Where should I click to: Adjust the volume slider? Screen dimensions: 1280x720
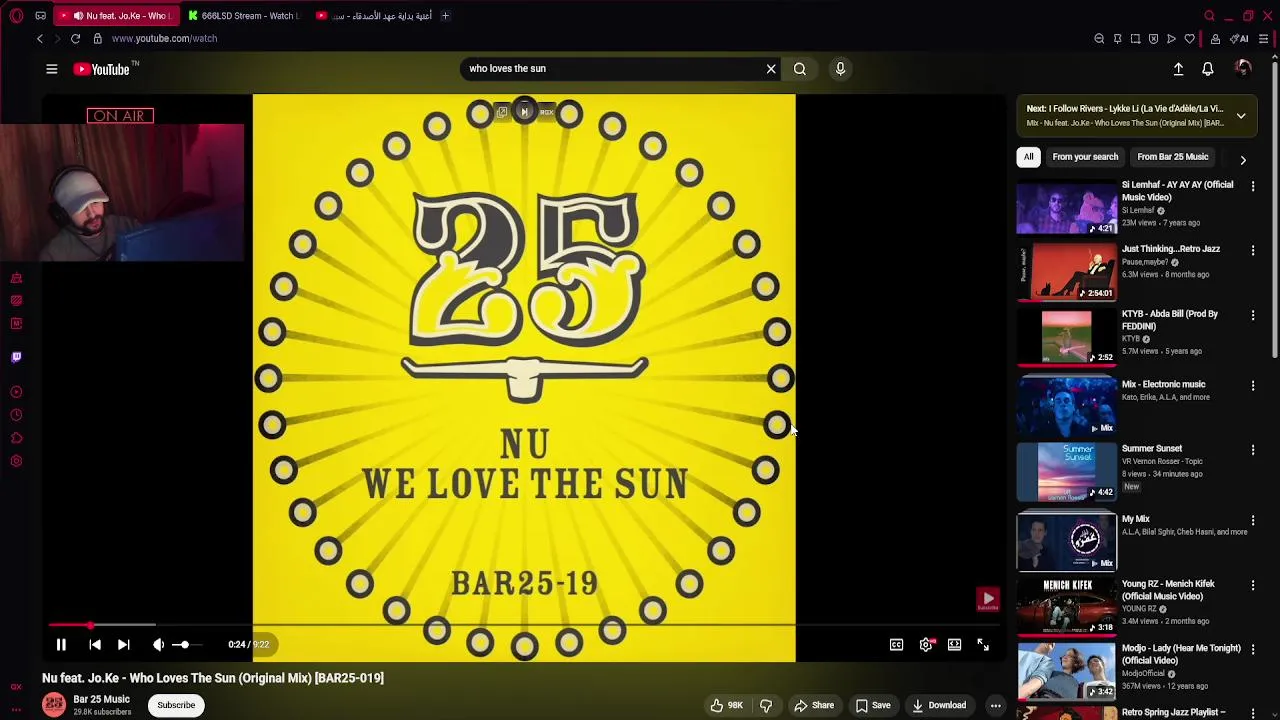tap(186, 645)
